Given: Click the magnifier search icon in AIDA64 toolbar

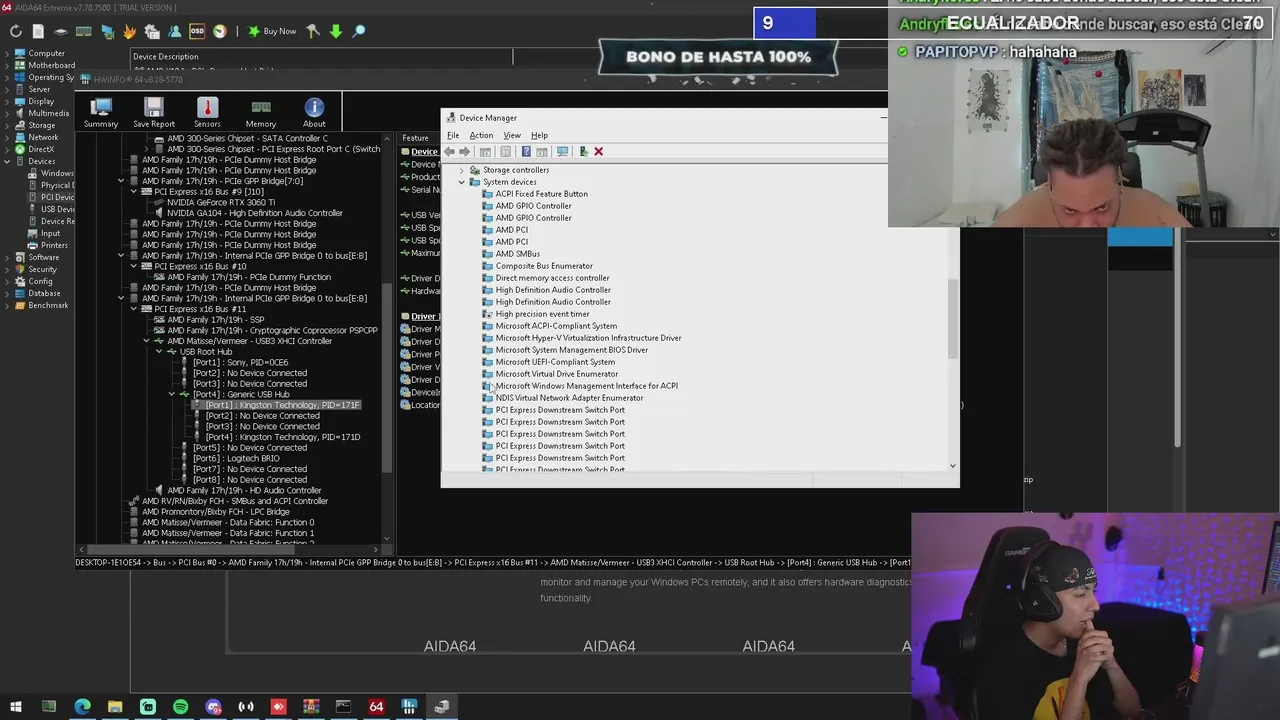Looking at the screenshot, I should pyautogui.click(x=358, y=31).
